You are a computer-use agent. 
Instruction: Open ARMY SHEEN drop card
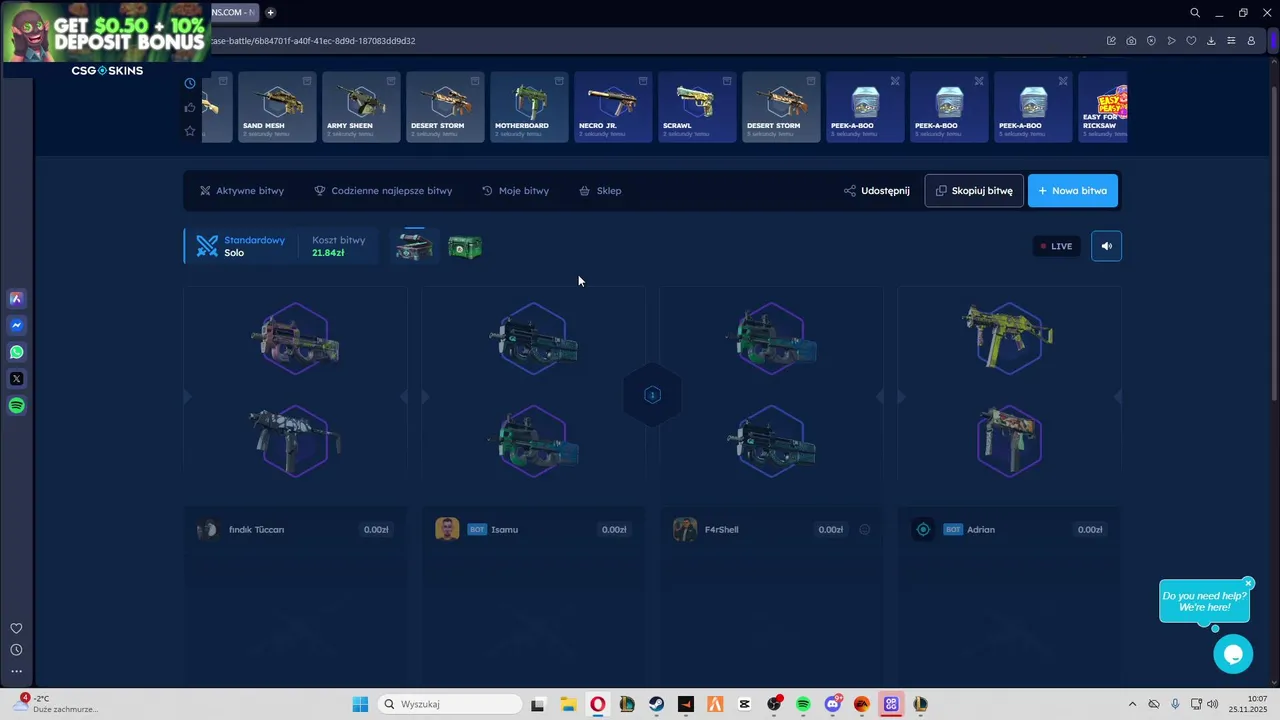[x=361, y=107]
